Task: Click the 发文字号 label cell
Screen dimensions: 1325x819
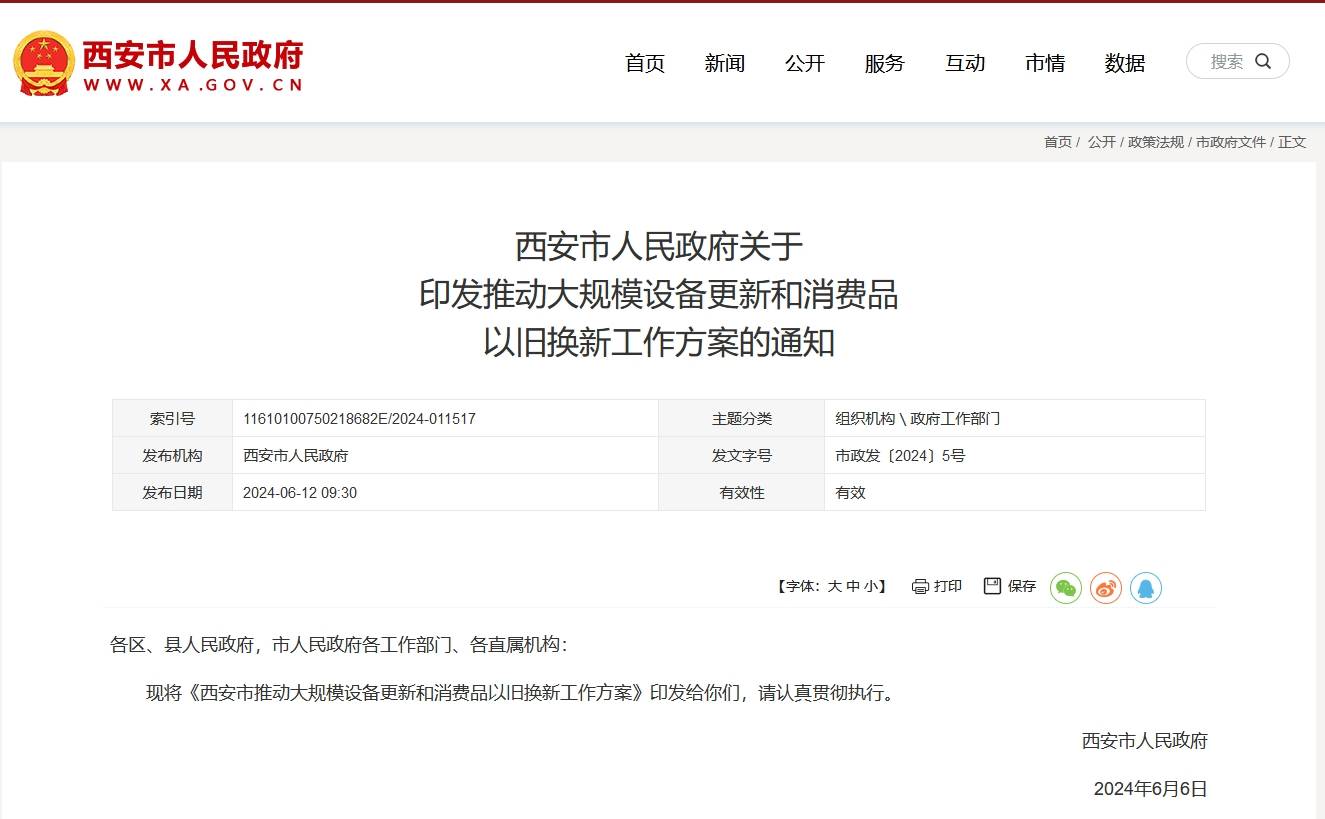Action: pos(742,456)
